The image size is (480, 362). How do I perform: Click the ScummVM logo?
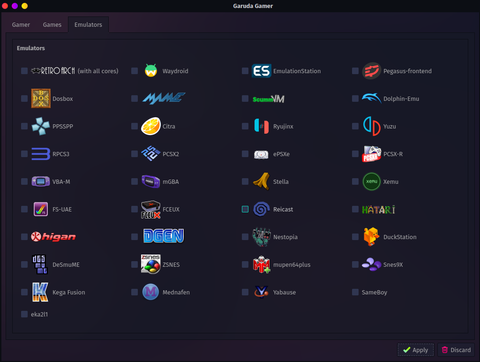tap(268, 99)
